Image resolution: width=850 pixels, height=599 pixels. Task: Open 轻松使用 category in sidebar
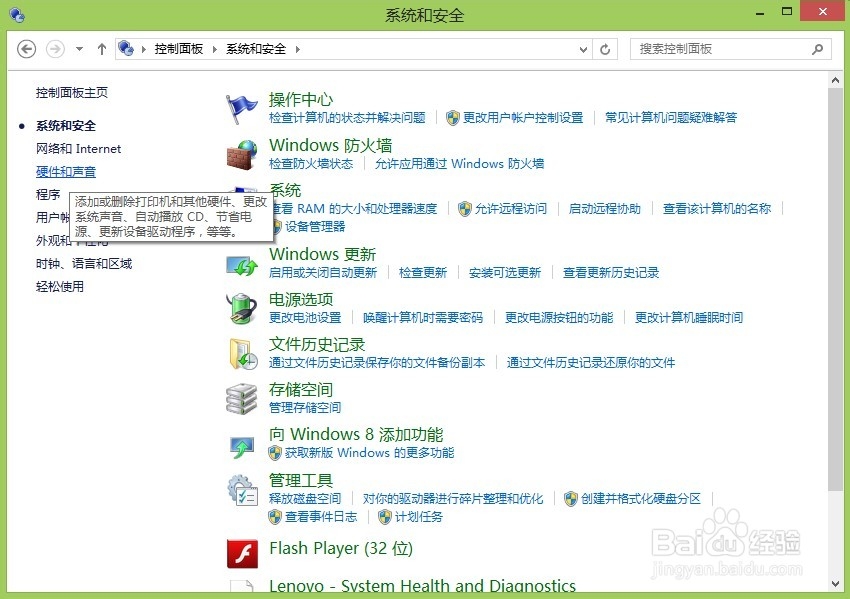click(x=60, y=286)
